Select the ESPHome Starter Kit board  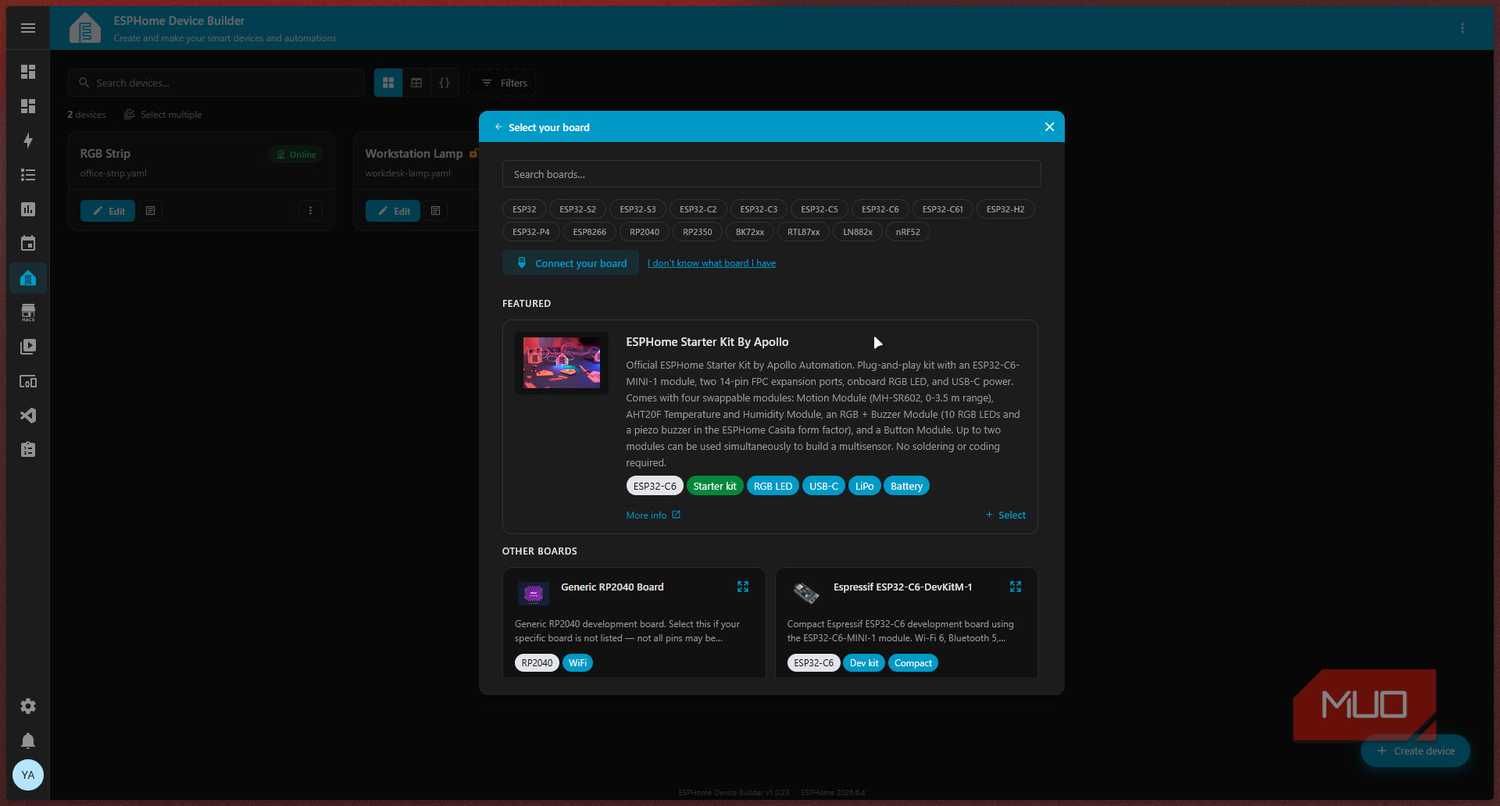(1005, 515)
